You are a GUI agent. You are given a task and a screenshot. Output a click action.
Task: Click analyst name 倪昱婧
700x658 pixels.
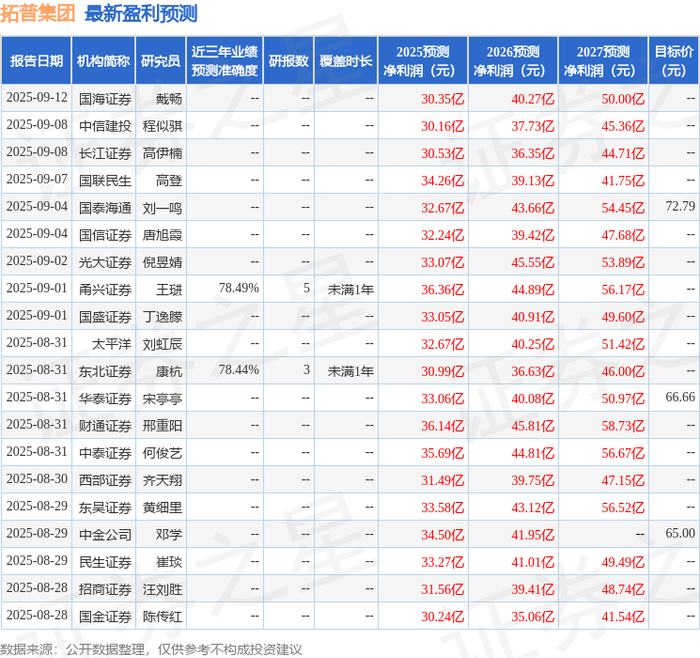(x=162, y=262)
